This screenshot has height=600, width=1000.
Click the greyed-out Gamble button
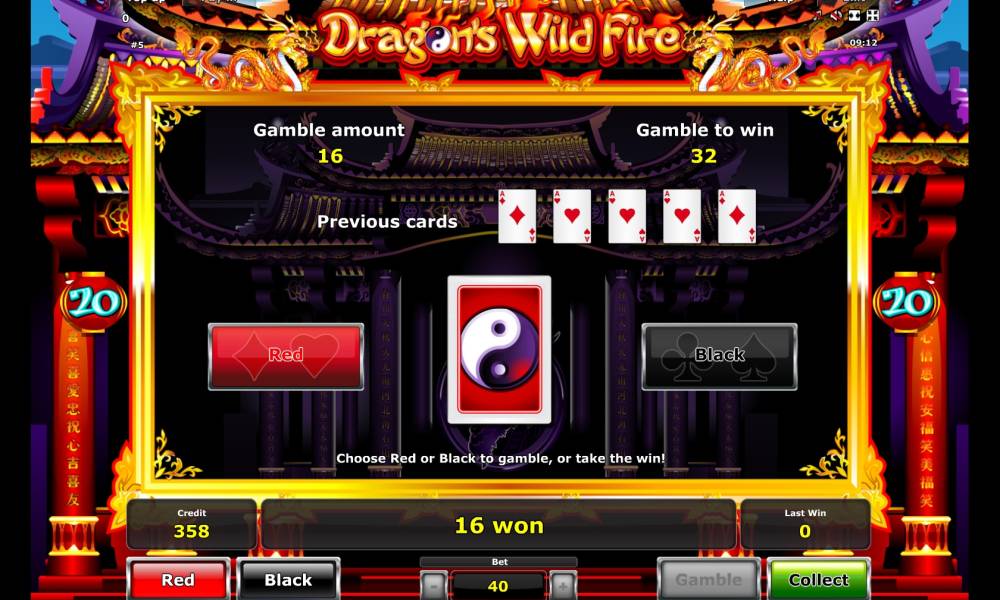[709, 579]
